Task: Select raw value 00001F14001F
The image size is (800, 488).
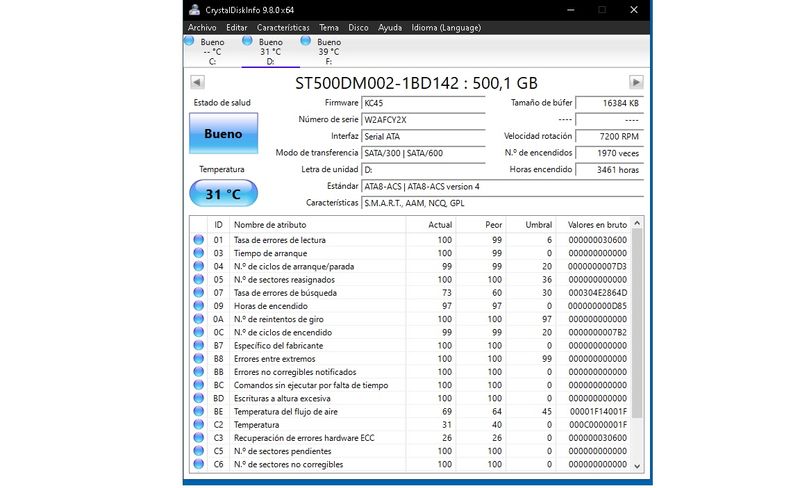Action: pos(598,411)
